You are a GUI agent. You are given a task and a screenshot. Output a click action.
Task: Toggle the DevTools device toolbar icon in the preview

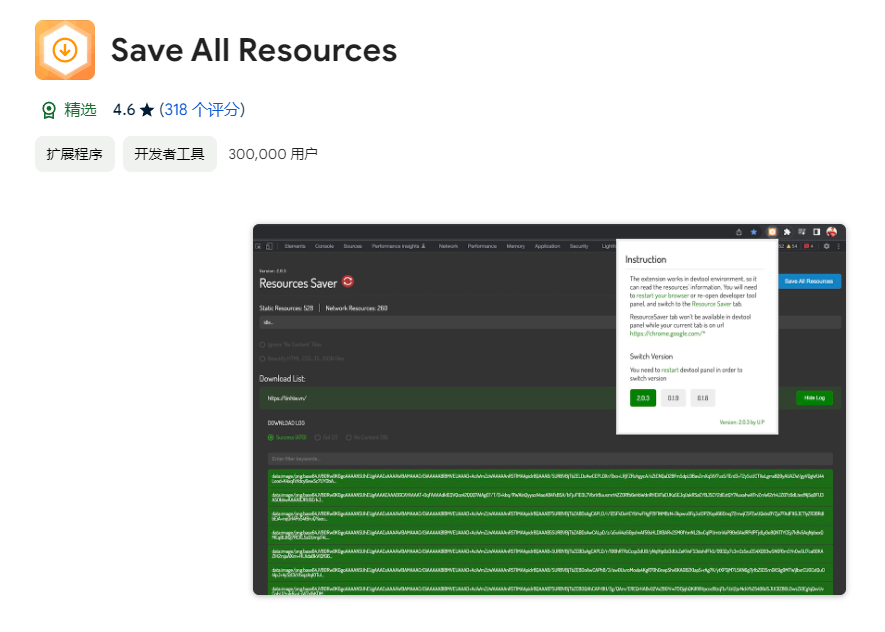tap(269, 247)
